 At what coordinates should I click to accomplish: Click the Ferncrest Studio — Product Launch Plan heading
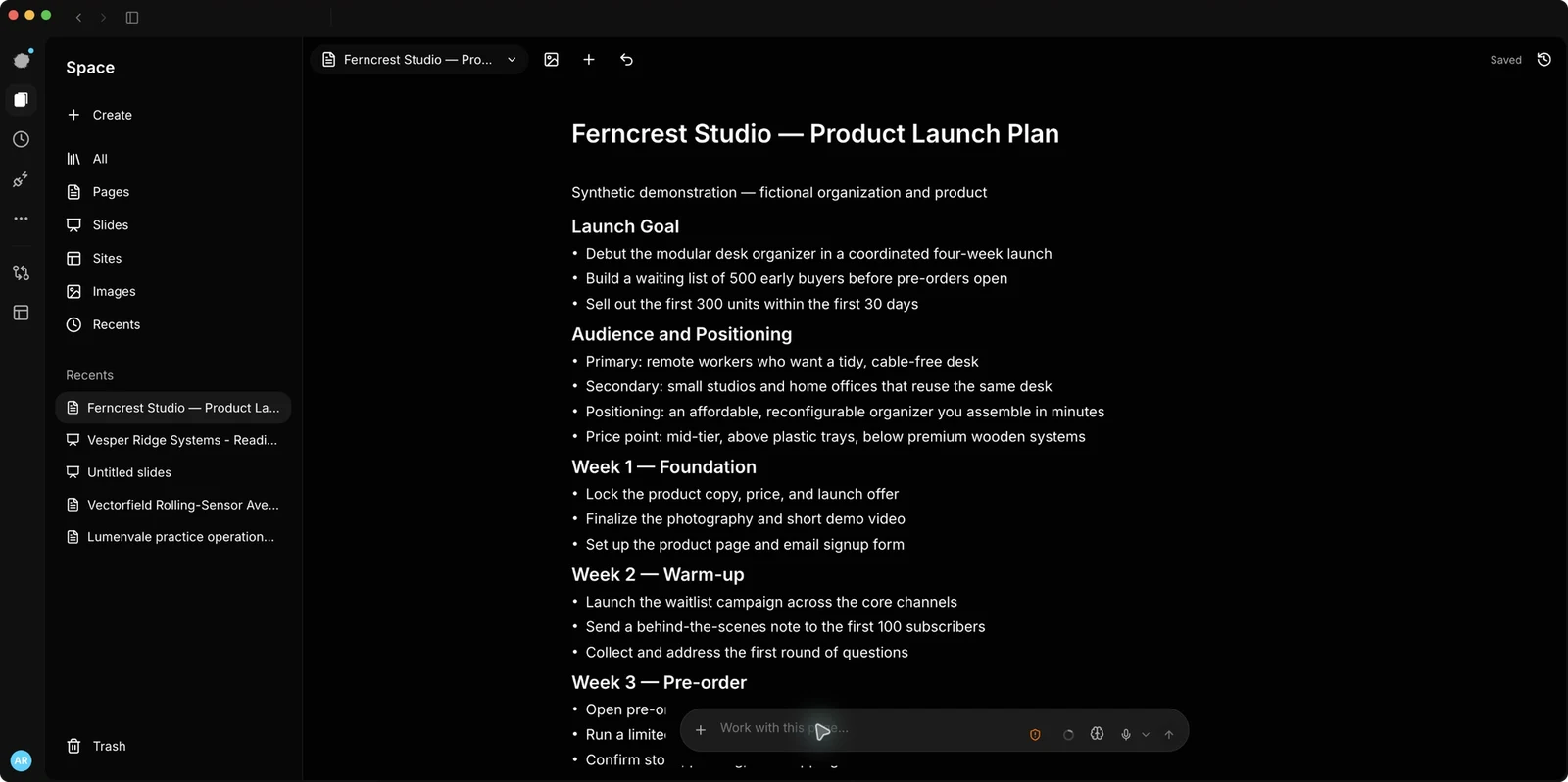click(x=815, y=134)
